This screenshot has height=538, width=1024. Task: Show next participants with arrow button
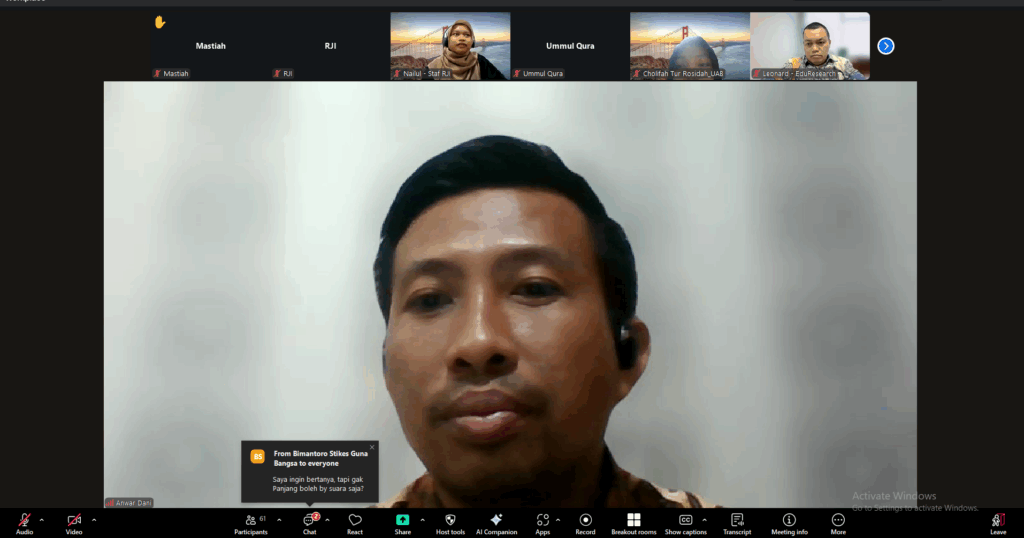[x=886, y=46]
